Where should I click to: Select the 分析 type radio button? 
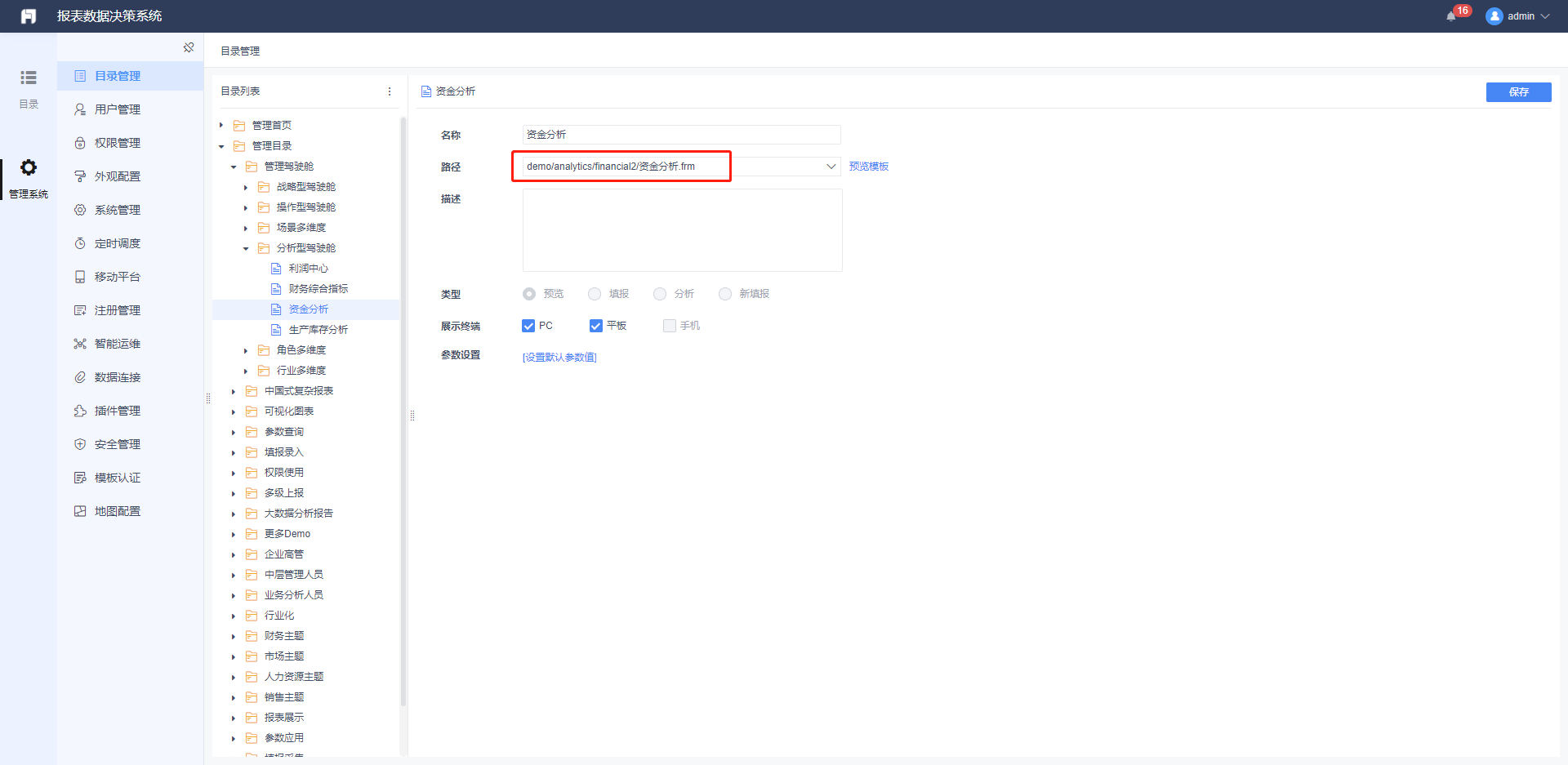[x=660, y=294]
